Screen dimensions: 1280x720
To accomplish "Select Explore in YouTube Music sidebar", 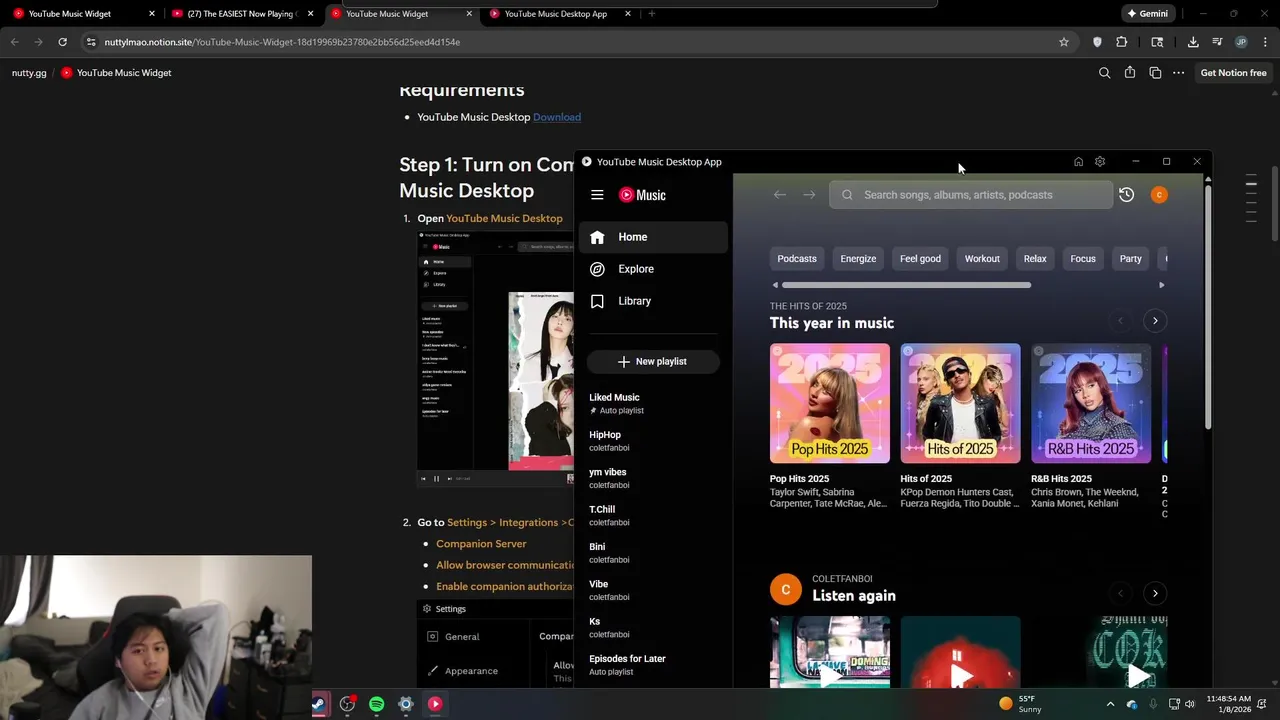I will pyautogui.click(x=654, y=269).
